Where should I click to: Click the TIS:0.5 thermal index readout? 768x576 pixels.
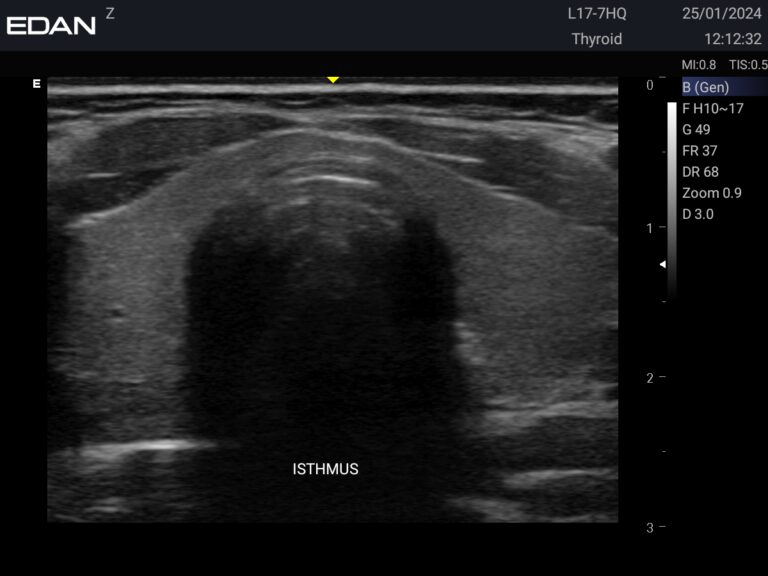(x=746, y=65)
